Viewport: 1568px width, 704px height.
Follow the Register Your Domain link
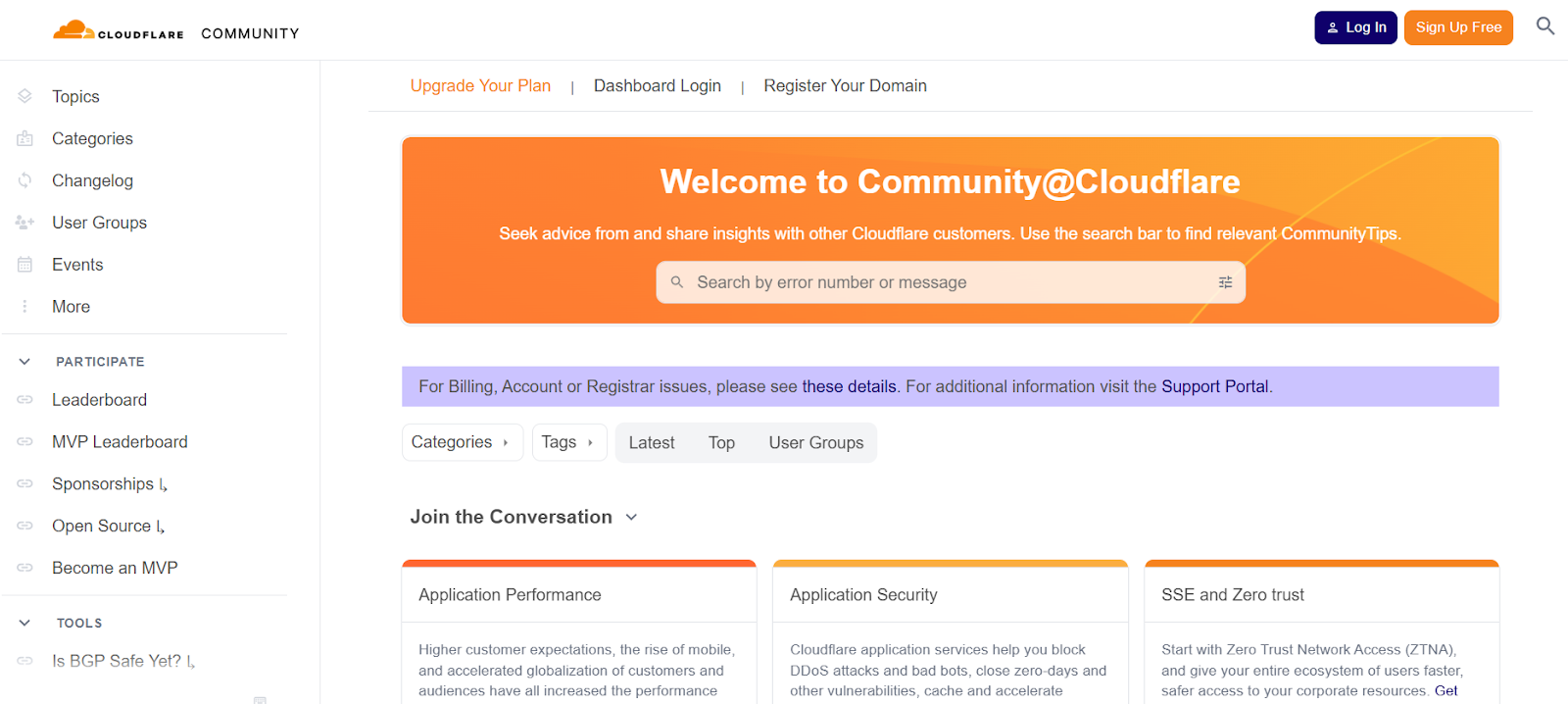pos(845,86)
